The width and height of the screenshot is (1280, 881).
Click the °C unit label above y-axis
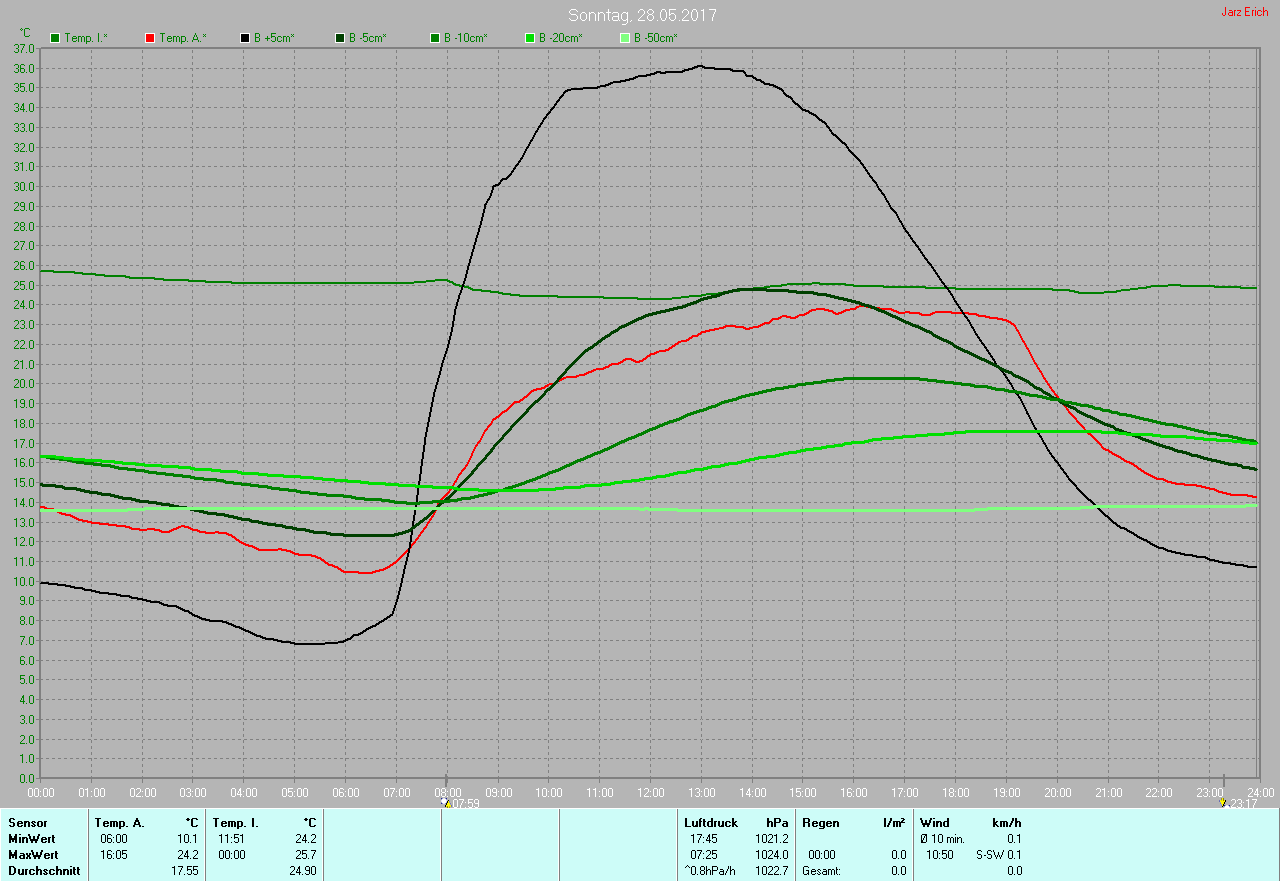tap(25, 33)
